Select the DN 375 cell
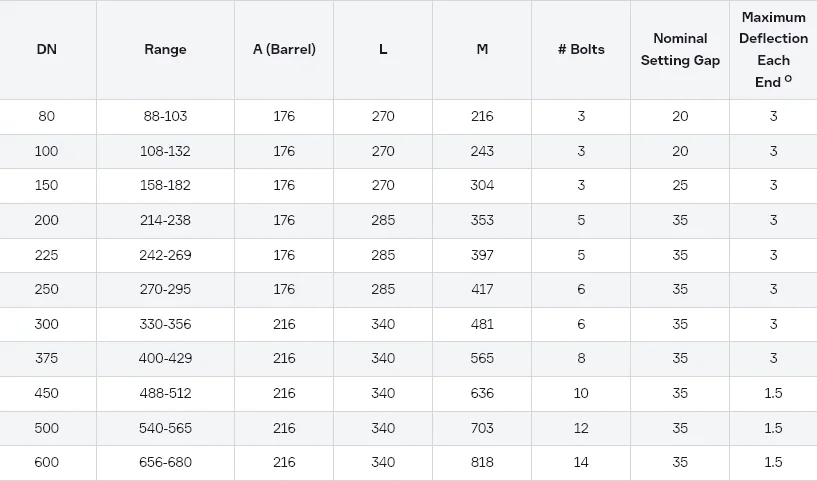 pyautogui.click(x=47, y=359)
